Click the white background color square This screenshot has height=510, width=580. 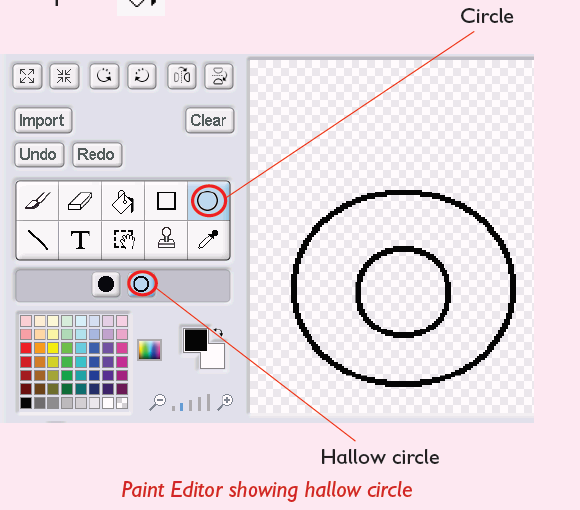pyautogui.click(x=215, y=357)
